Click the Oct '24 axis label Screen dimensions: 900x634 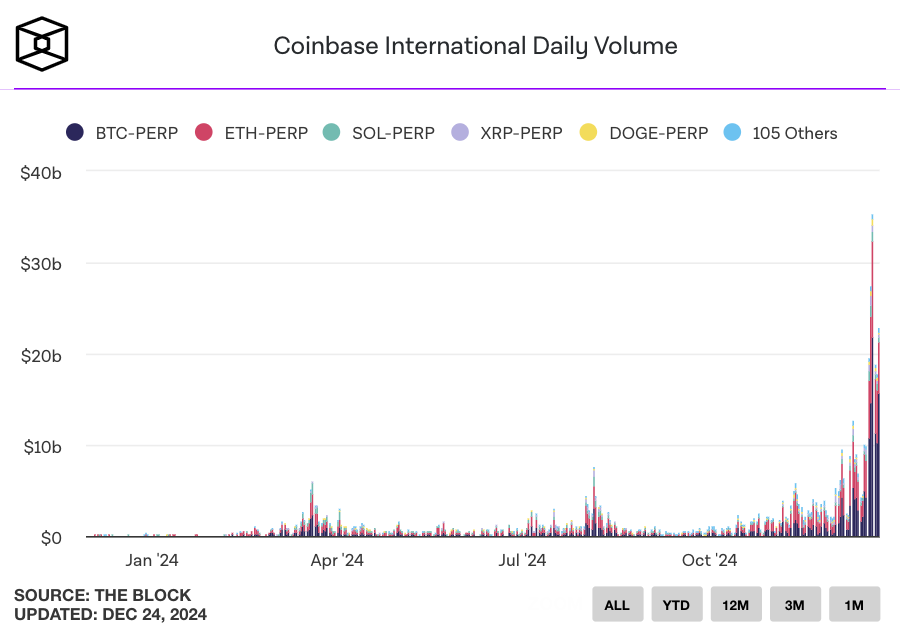[x=709, y=560]
